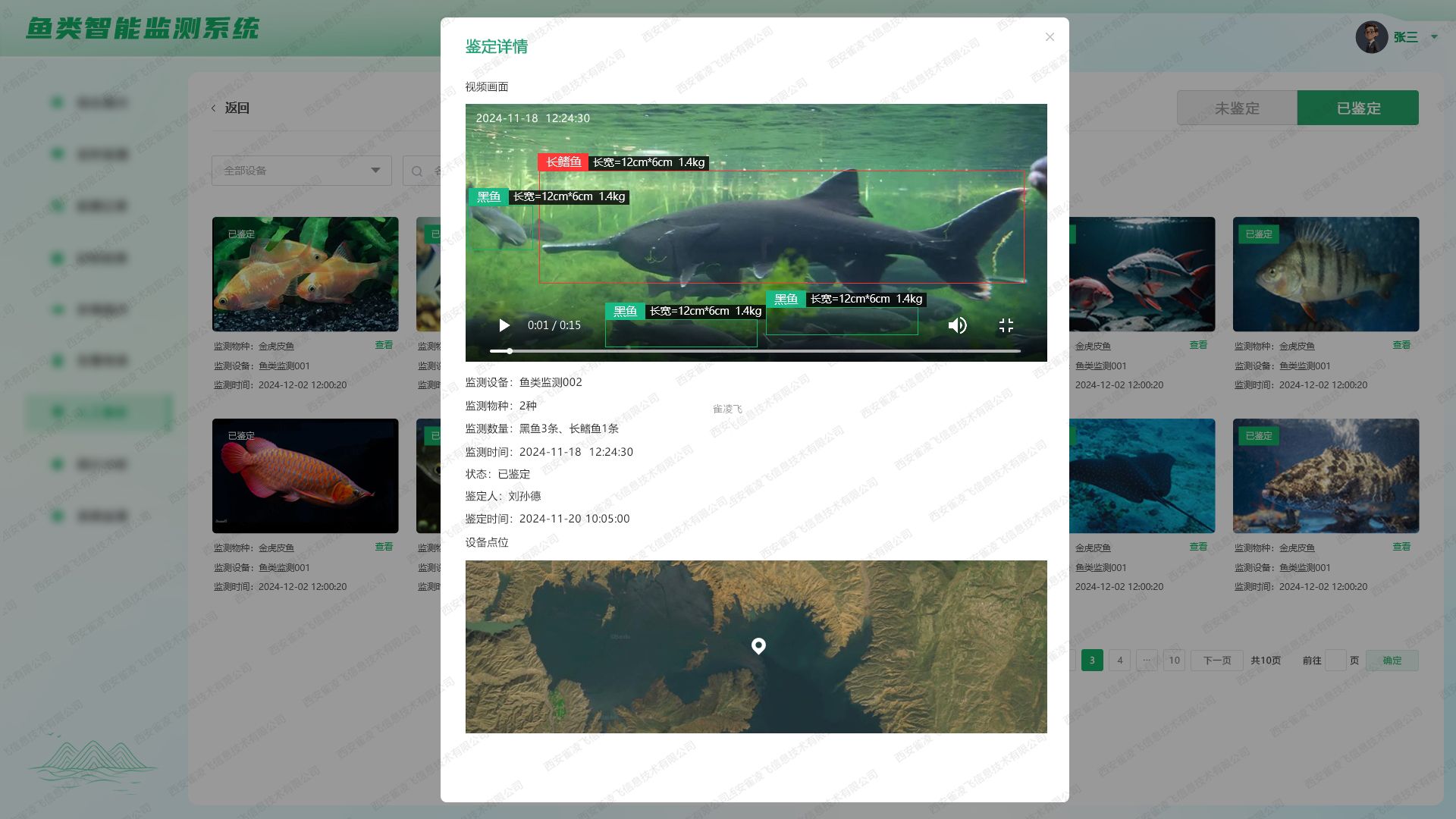Mute the video using the speaker icon

[x=958, y=325]
